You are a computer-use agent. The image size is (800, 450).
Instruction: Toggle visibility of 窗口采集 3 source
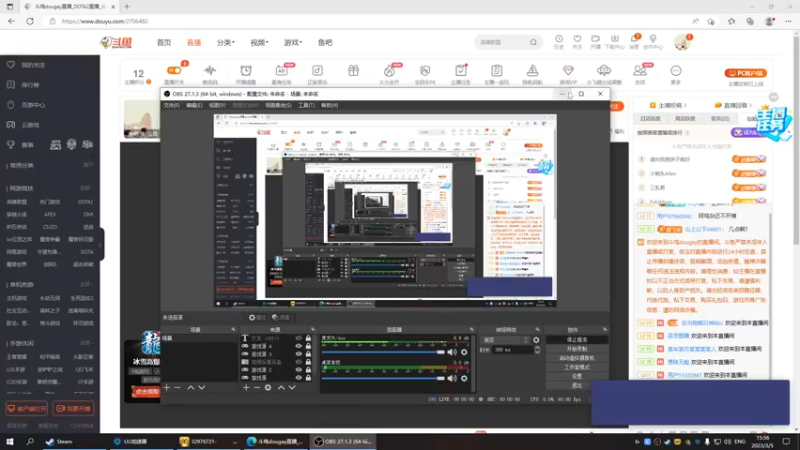click(x=298, y=354)
